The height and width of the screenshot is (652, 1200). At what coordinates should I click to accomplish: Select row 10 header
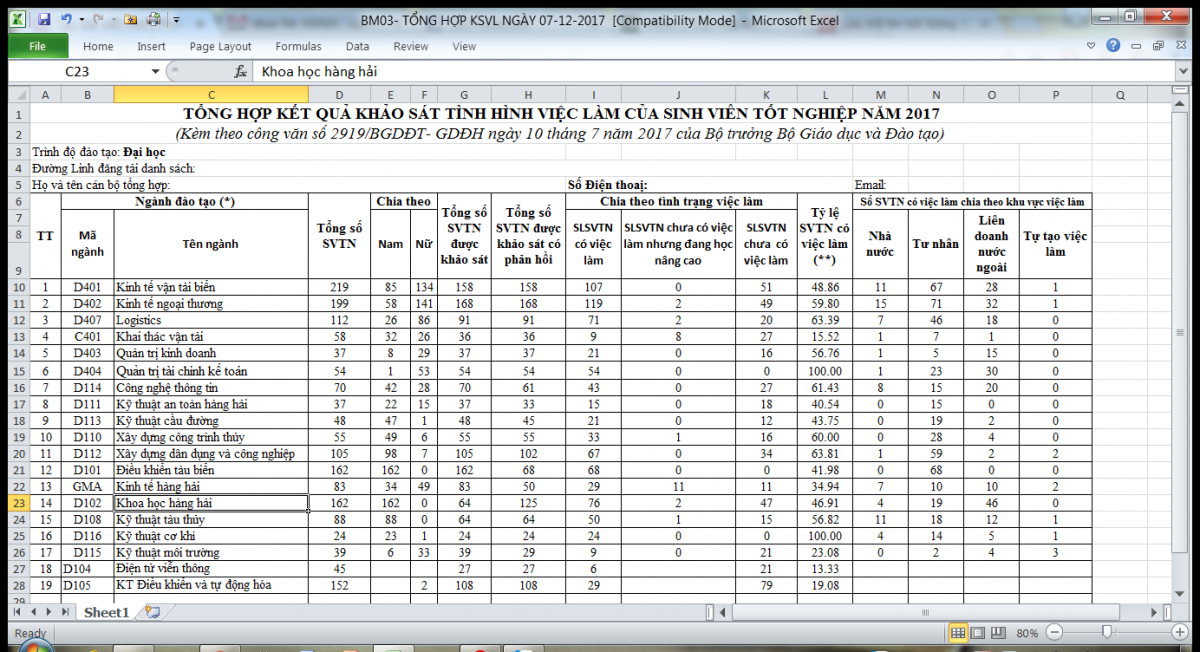(19, 287)
